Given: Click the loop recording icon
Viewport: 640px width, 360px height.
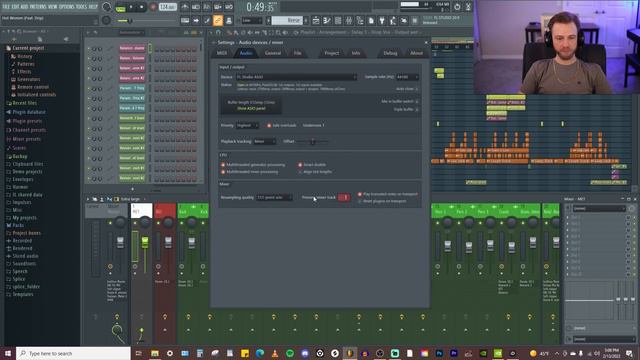Looking at the screenshot, I should coord(229,7).
